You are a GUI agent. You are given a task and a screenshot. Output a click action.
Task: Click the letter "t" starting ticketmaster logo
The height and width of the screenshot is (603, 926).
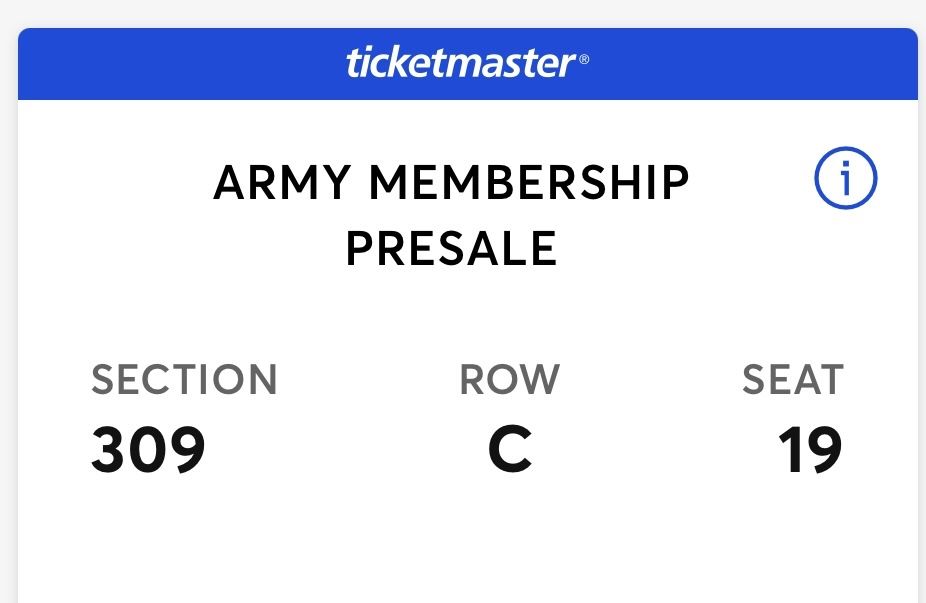(352, 64)
